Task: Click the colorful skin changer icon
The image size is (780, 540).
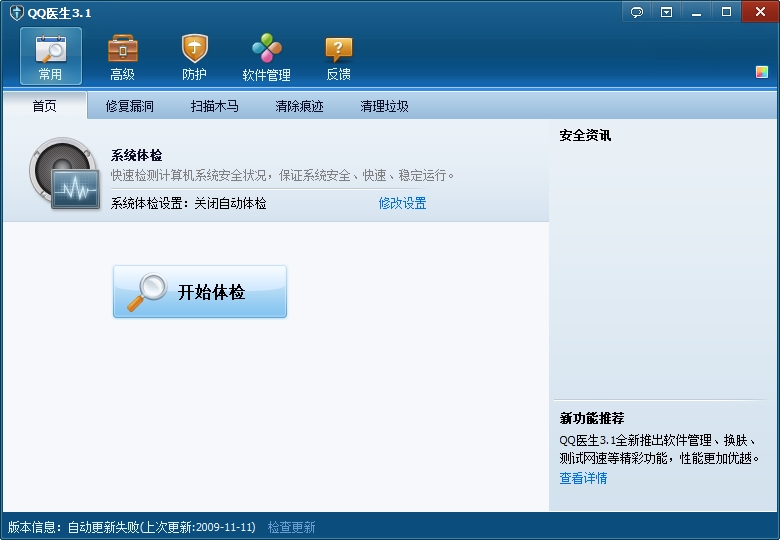Action: click(762, 72)
